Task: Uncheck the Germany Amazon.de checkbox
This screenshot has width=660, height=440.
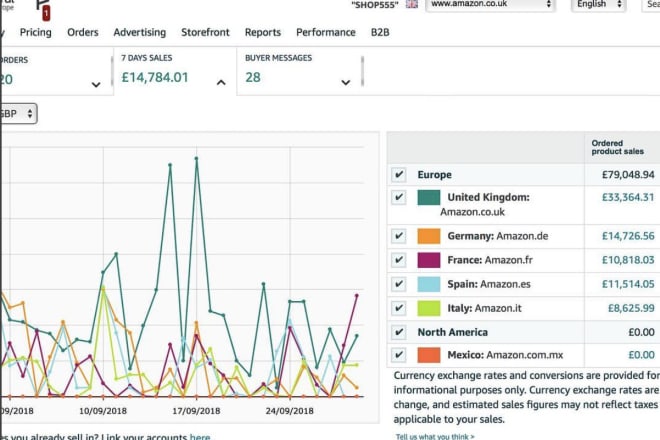Action: tap(399, 236)
